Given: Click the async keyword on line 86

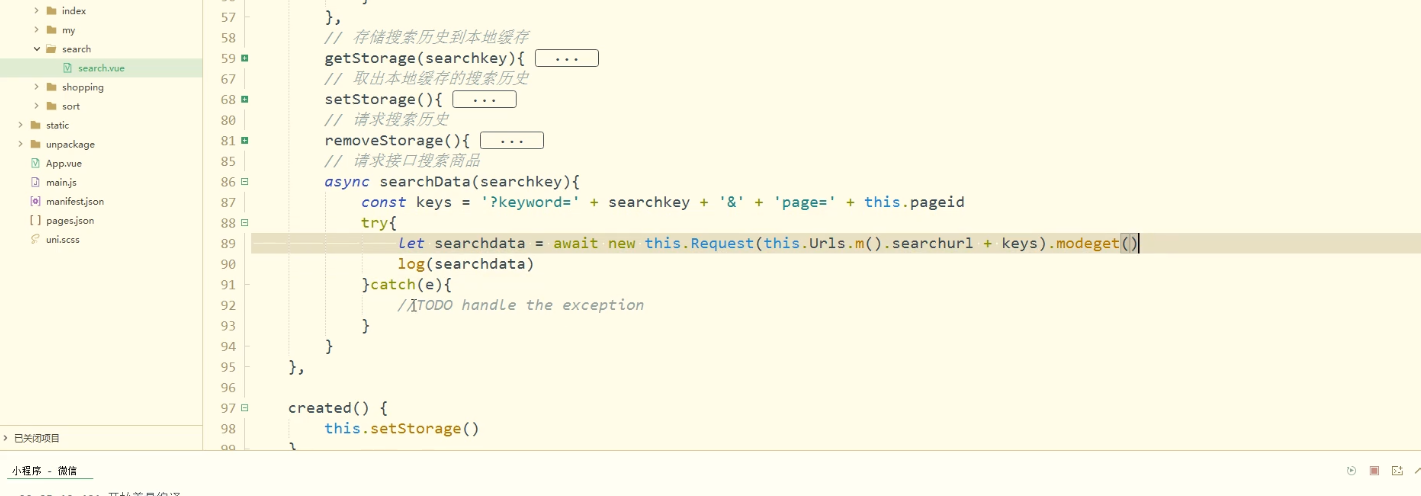Looking at the screenshot, I should click(x=347, y=182).
